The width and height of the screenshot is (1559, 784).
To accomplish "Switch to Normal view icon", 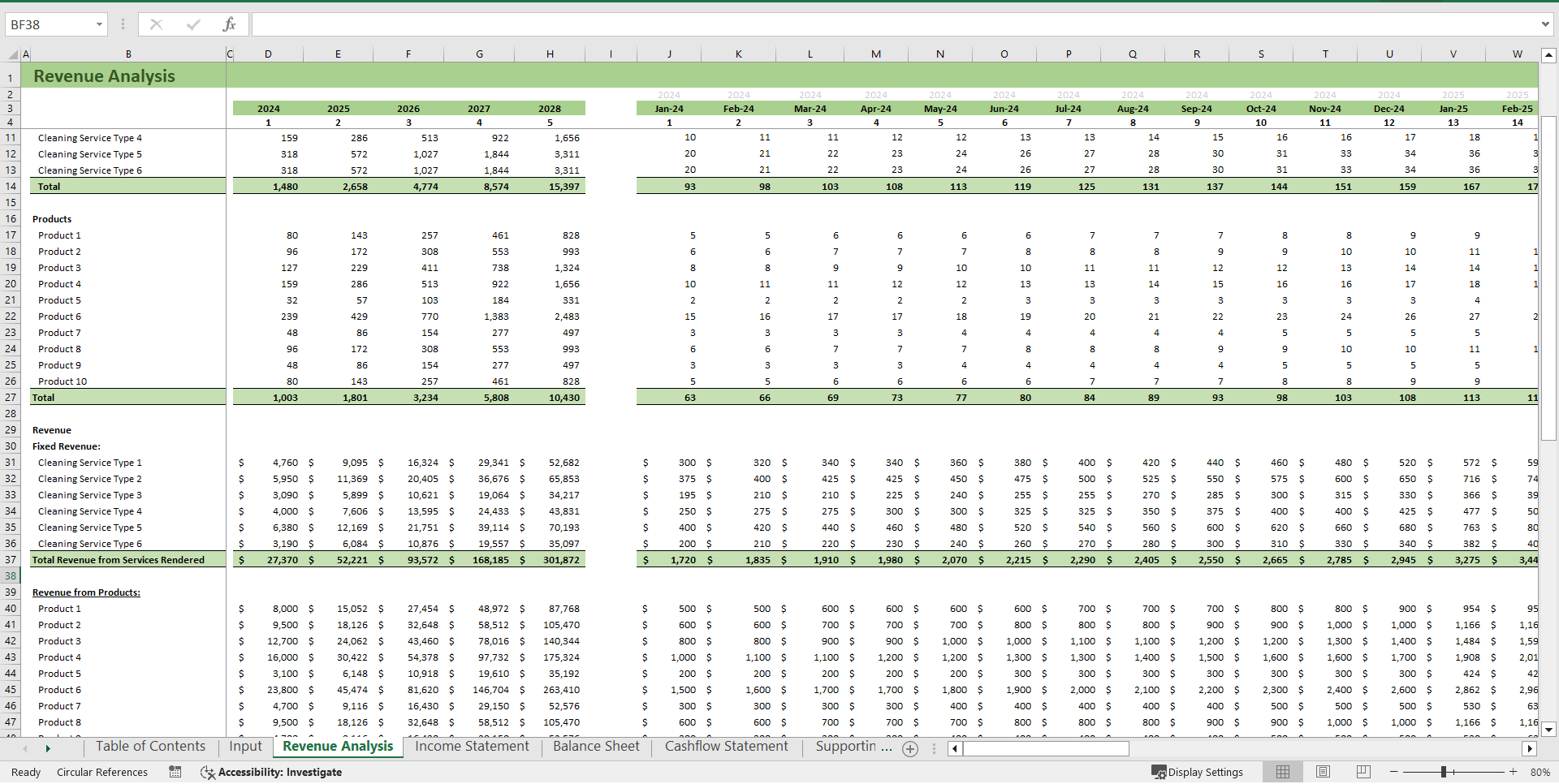I will (x=1283, y=772).
